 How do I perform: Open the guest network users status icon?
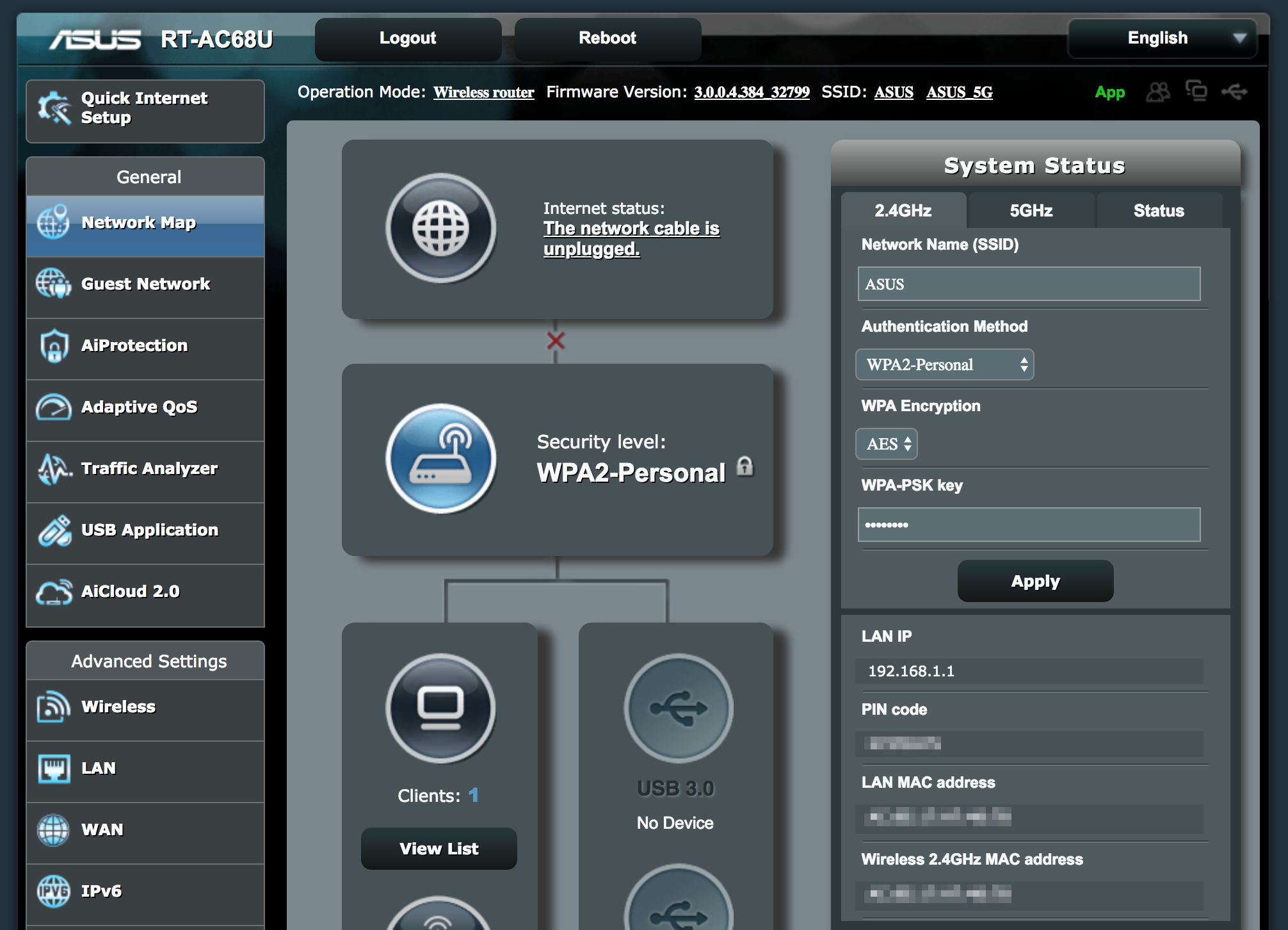point(1157,92)
